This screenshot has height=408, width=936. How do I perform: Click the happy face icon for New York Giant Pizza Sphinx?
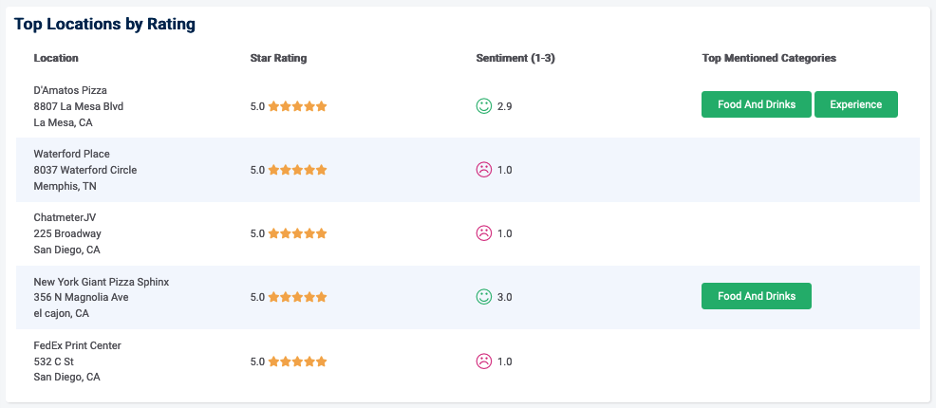[484, 296]
